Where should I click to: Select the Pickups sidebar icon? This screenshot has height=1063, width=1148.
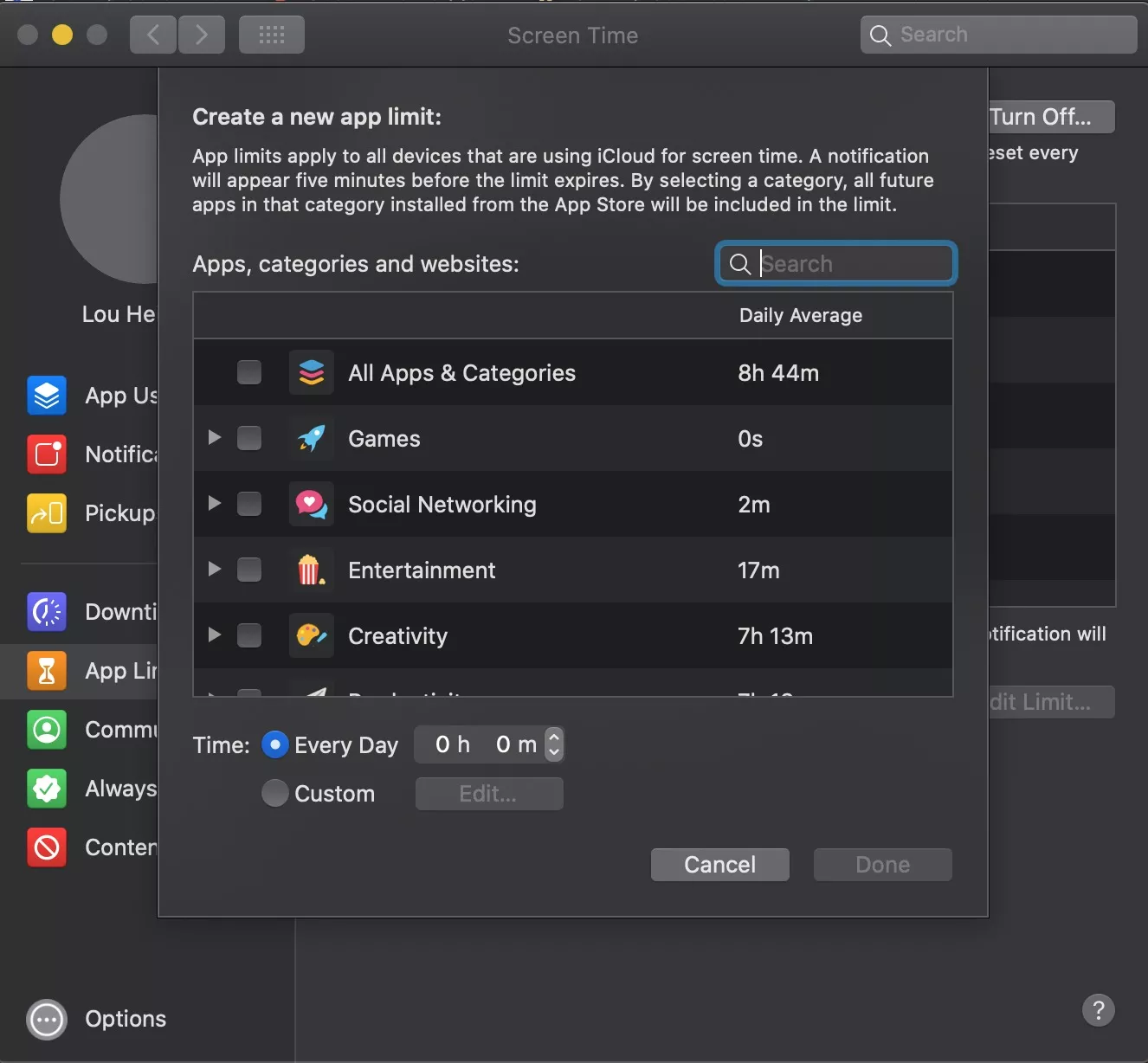47,513
